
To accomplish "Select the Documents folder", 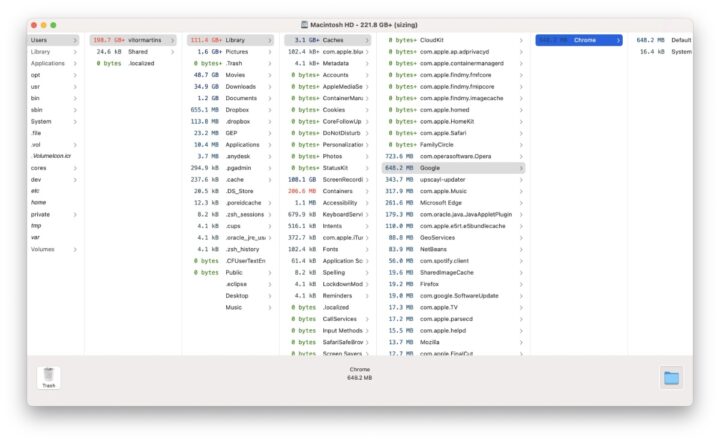I will 231,98.
